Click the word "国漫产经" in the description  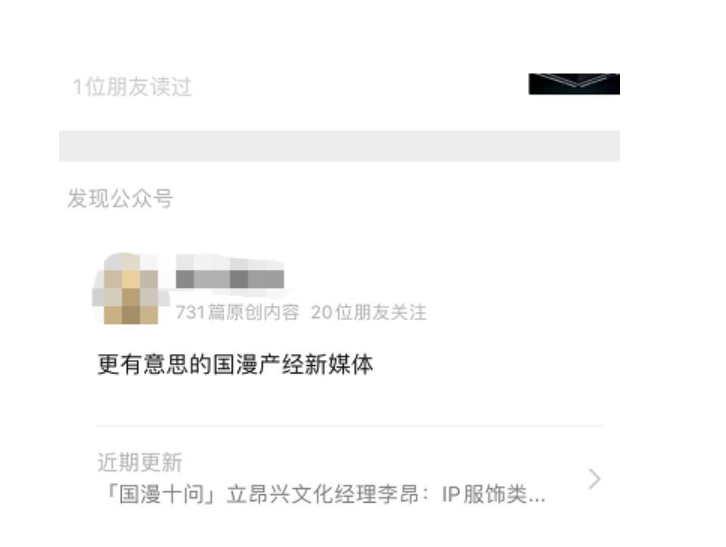click(258, 364)
